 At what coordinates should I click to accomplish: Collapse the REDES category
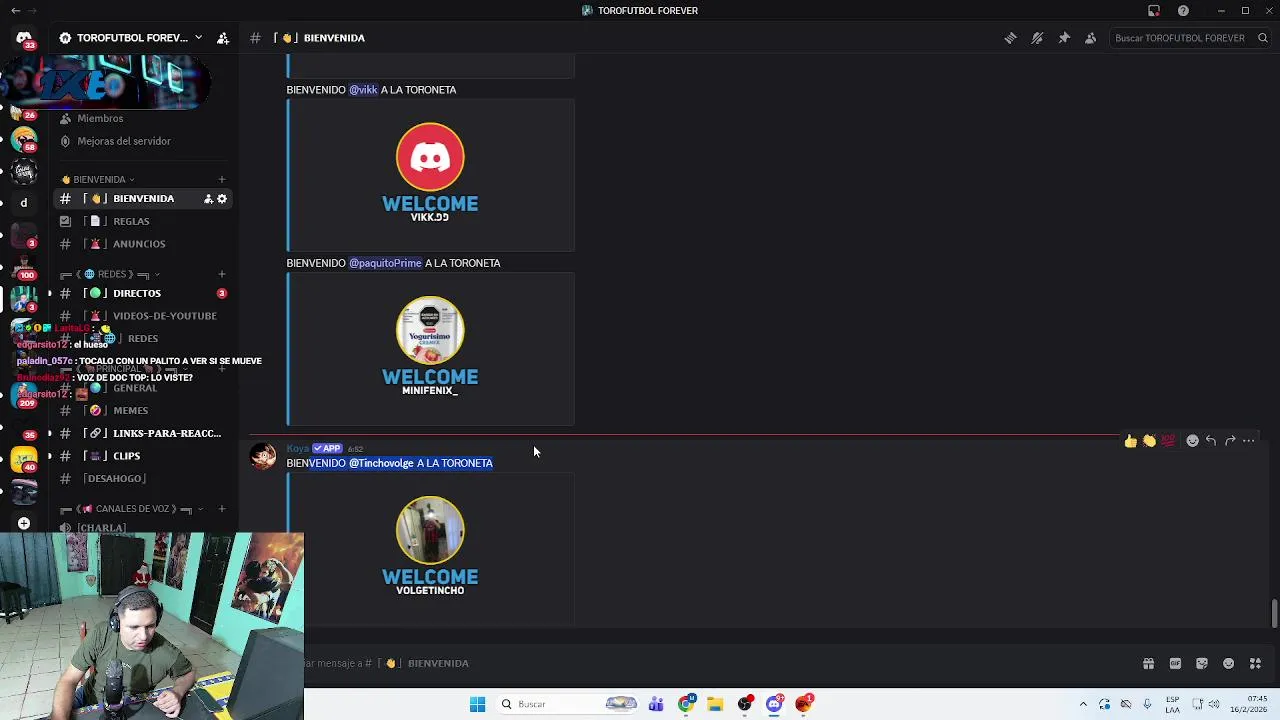(x=110, y=274)
